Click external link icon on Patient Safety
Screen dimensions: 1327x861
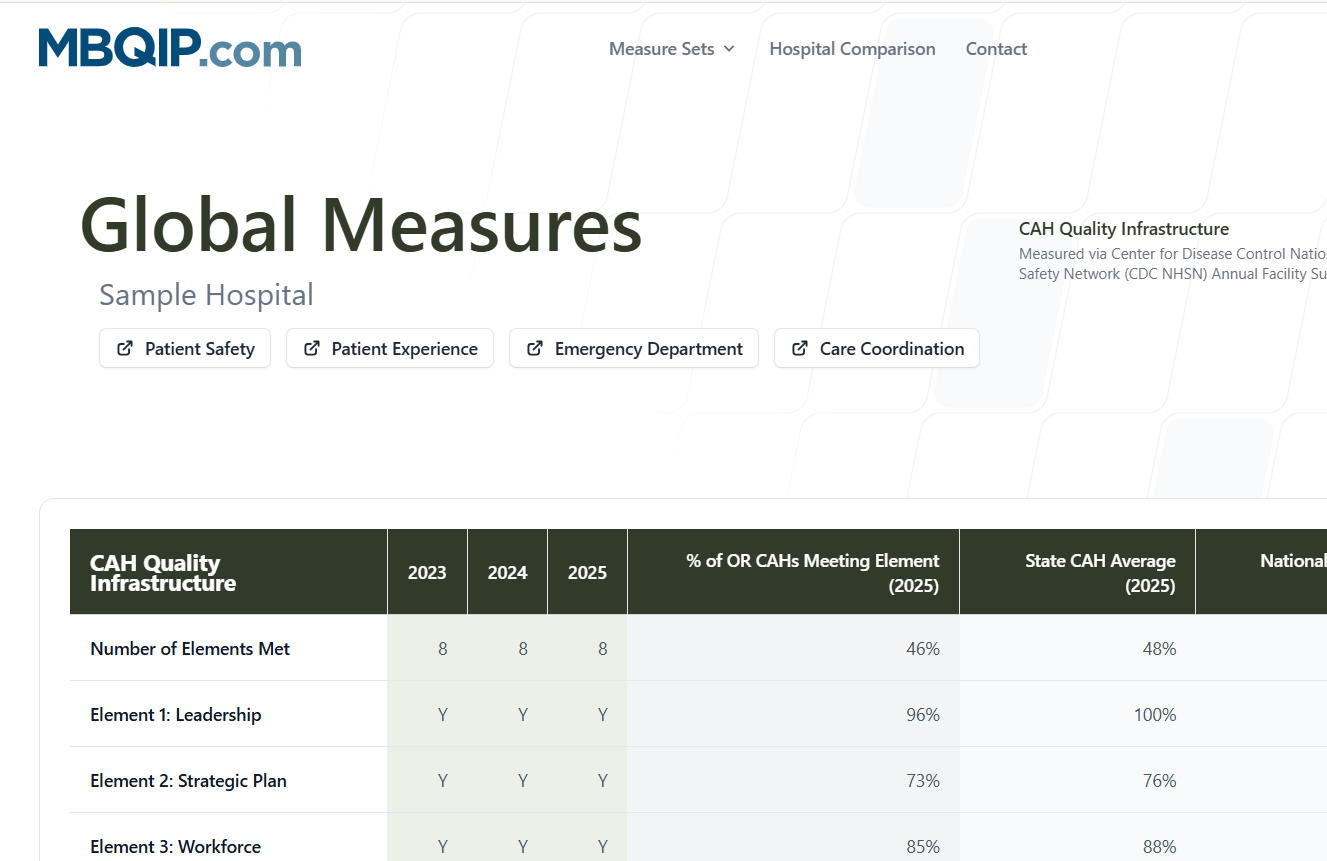point(125,348)
